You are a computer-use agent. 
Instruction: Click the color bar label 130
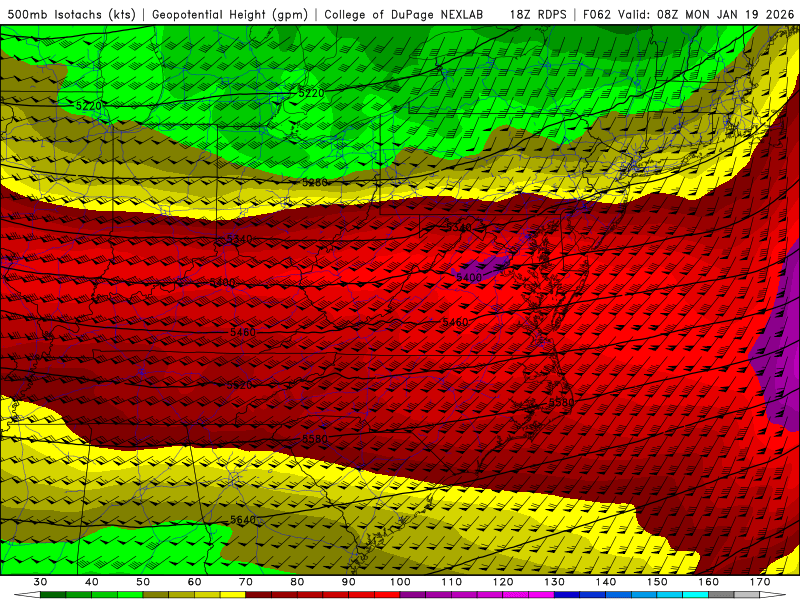click(554, 582)
